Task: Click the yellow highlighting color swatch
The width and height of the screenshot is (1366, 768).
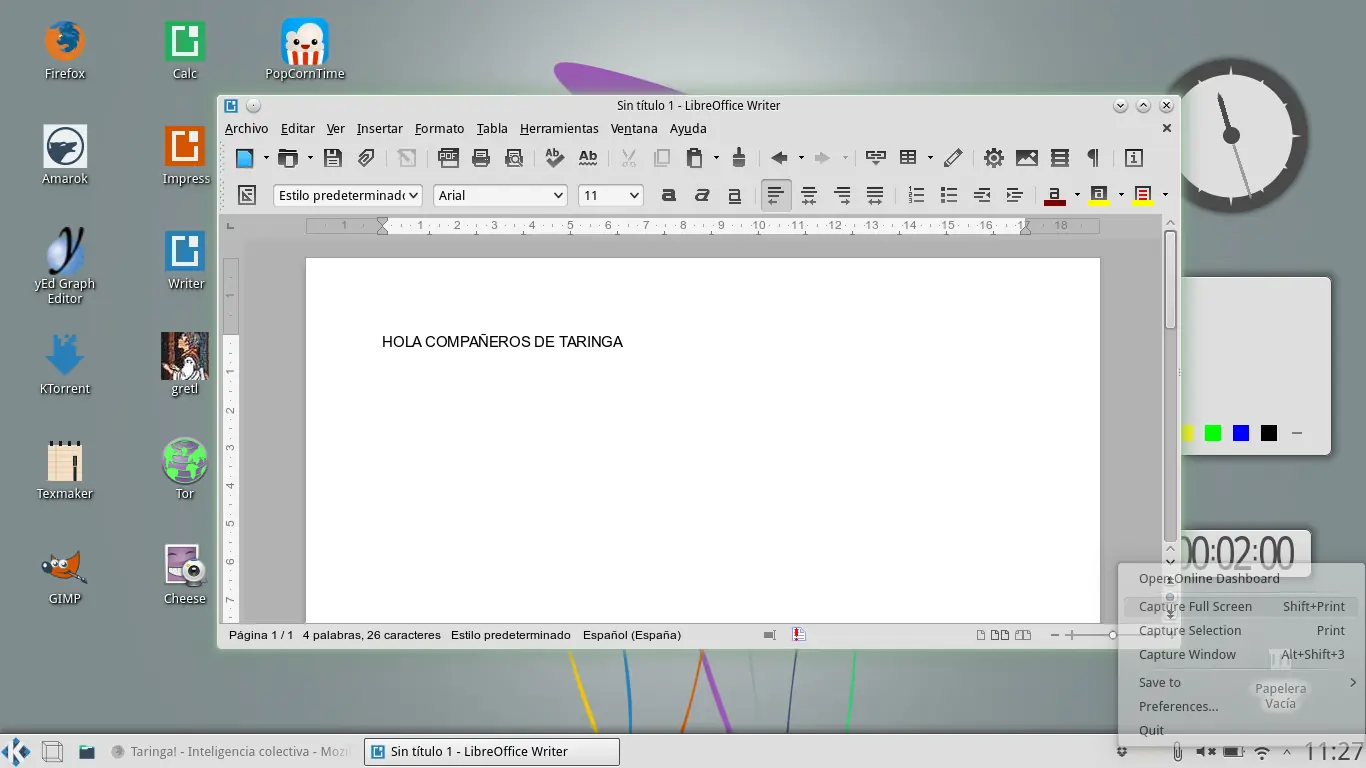Action: click(x=1098, y=195)
